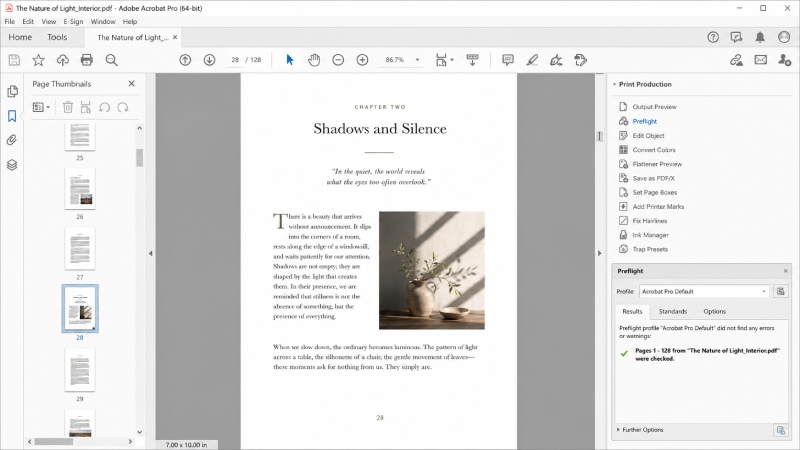Viewport: 800px width, 450px height.
Task: Open the Layers panel icon
Action: 12,165
